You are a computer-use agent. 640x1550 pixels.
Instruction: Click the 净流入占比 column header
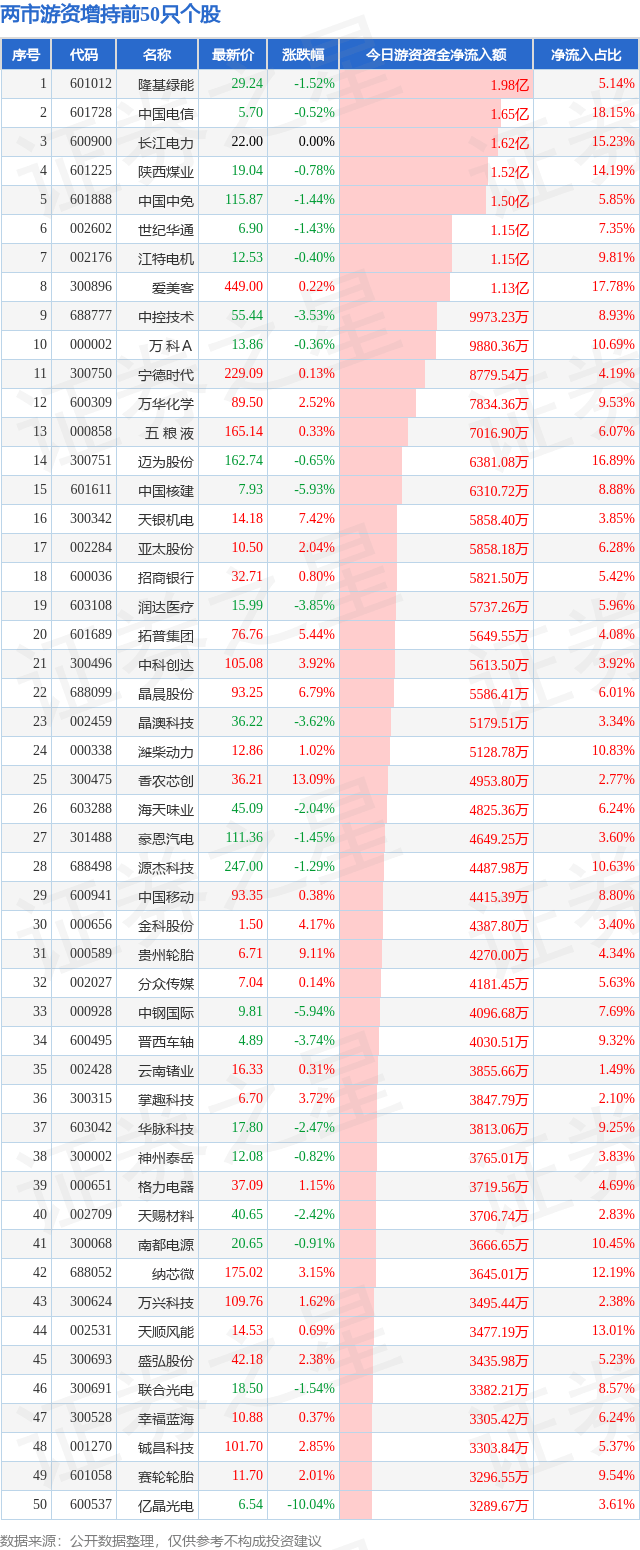click(x=586, y=55)
